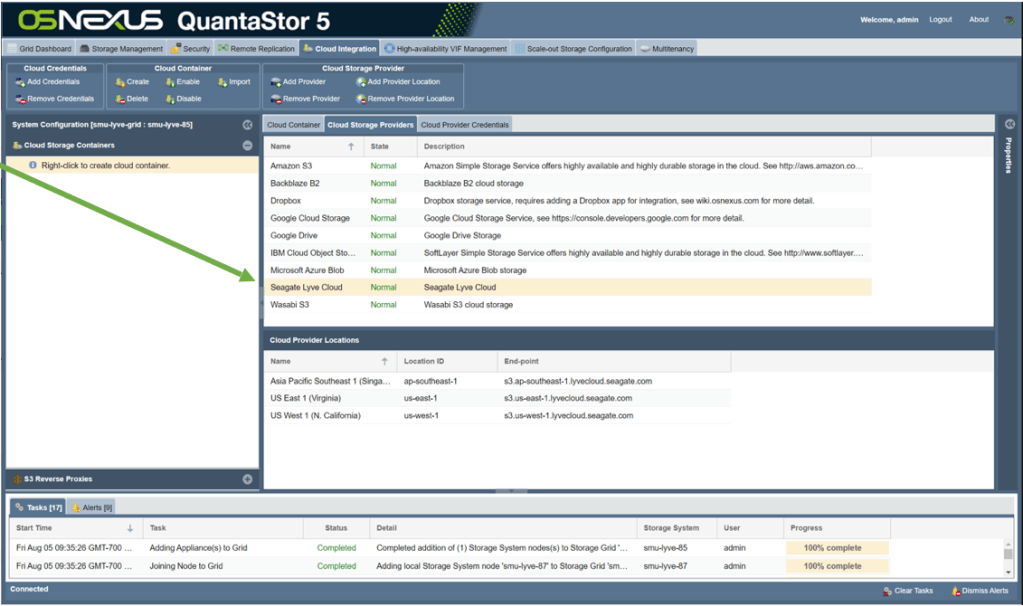Image resolution: width=1023 pixels, height=606 pixels.
Task: Collapse the Cloud Storage Containers section
Action: [x=247, y=145]
